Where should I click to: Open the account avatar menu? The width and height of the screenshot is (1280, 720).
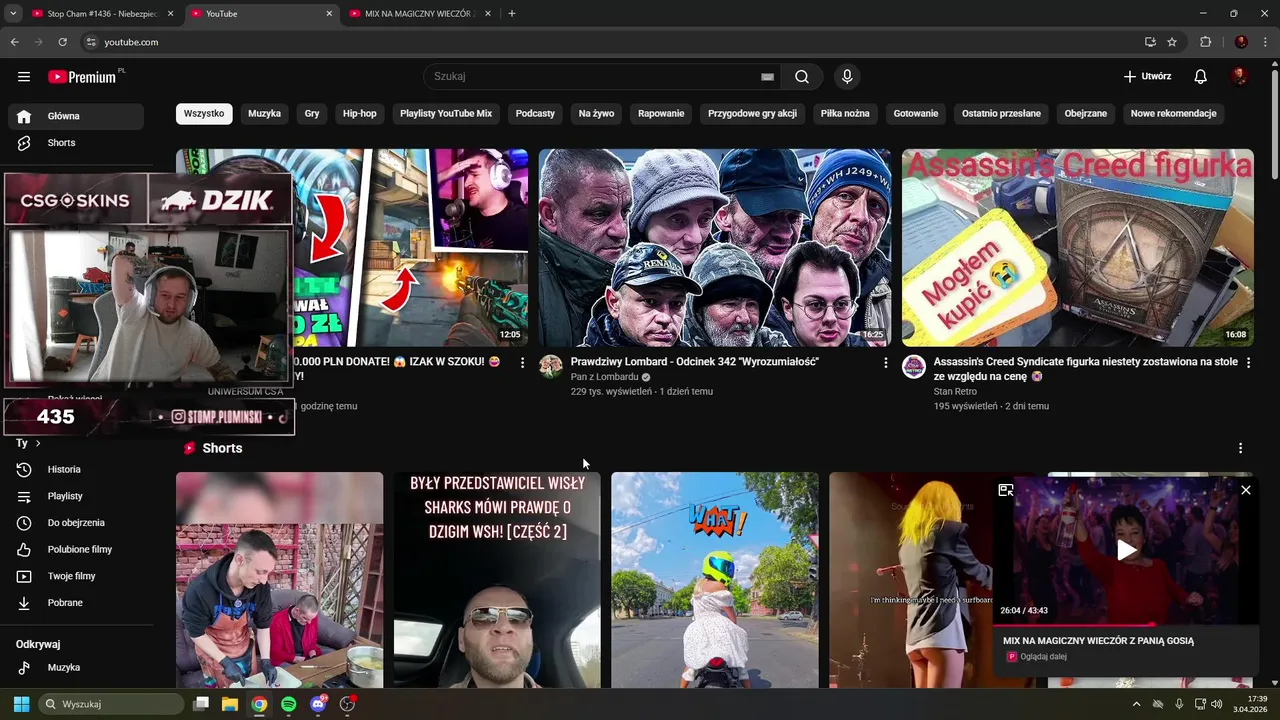1240,77
